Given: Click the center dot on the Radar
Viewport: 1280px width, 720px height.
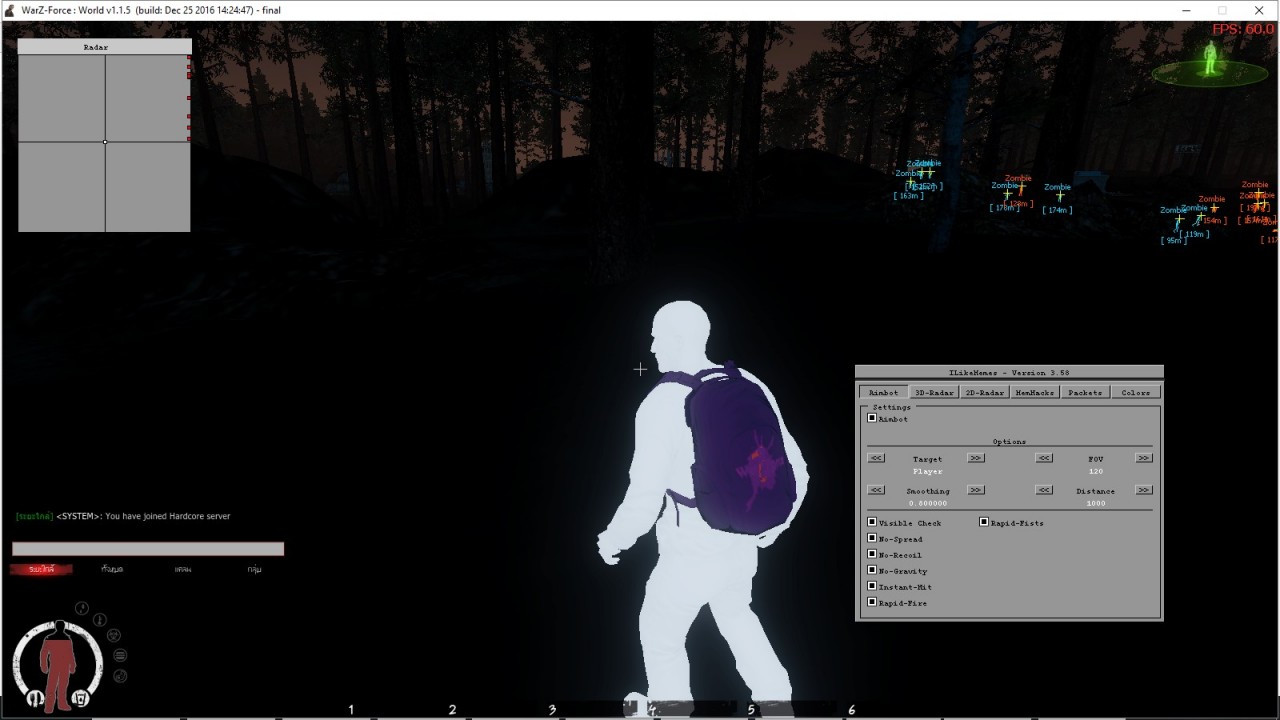Looking at the screenshot, I should 105,142.
